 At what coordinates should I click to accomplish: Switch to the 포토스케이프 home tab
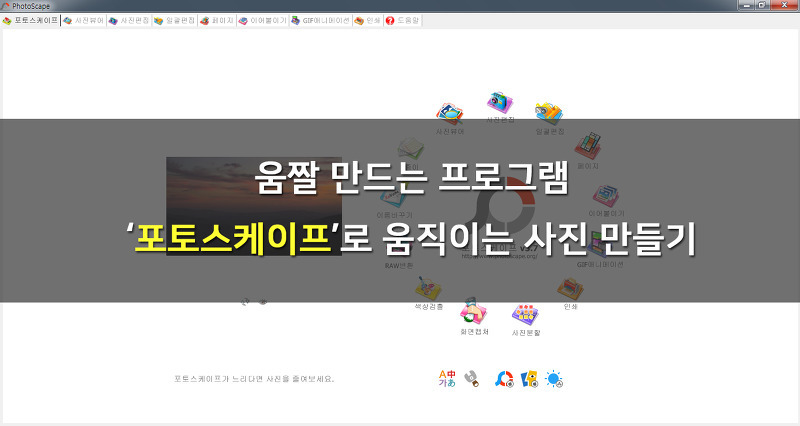pyautogui.click(x=31, y=20)
